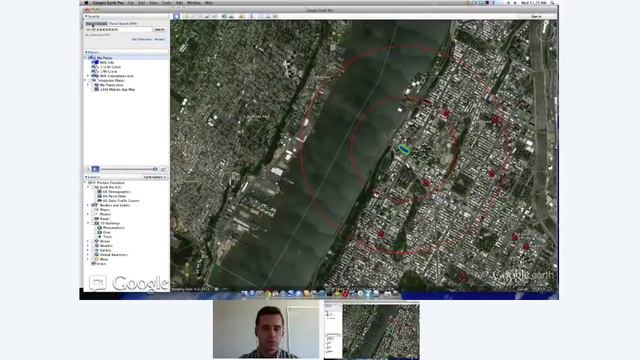Select the Photorealistic 3D buildings item

(114, 228)
